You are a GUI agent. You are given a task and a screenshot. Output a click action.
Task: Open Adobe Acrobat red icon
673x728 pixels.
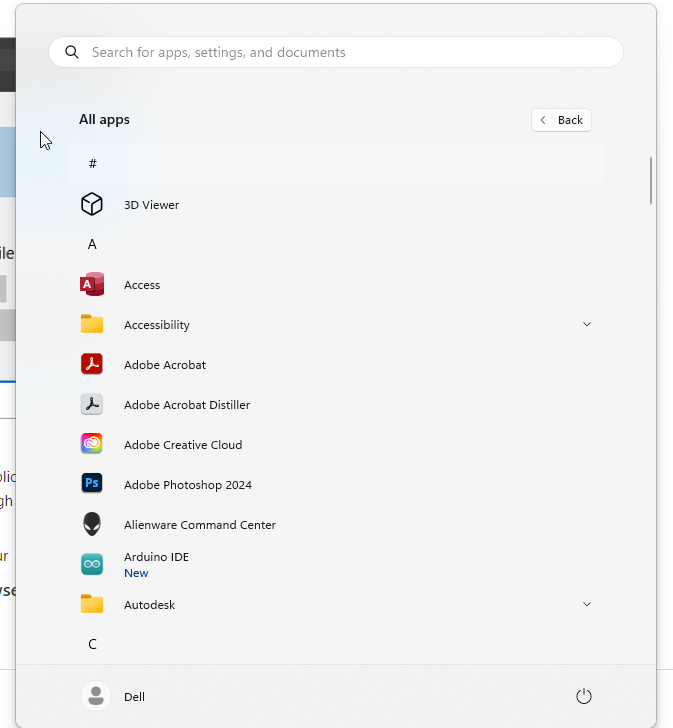[92, 364]
